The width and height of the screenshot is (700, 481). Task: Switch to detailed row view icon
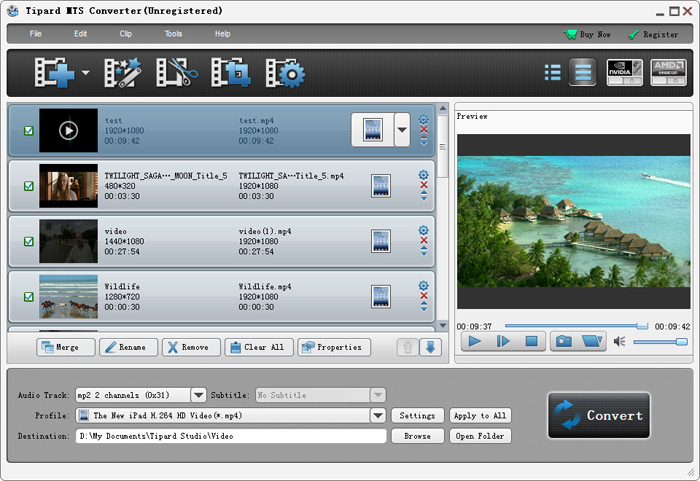[583, 72]
